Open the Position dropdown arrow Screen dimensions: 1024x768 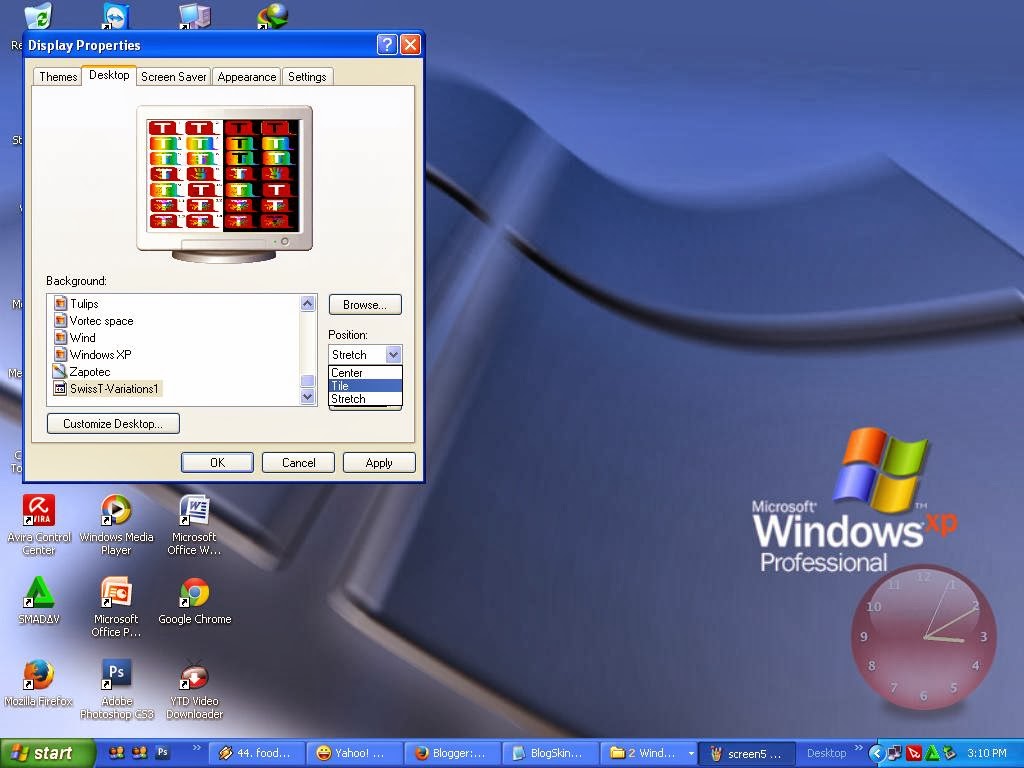pyautogui.click(x=393, y=355)
